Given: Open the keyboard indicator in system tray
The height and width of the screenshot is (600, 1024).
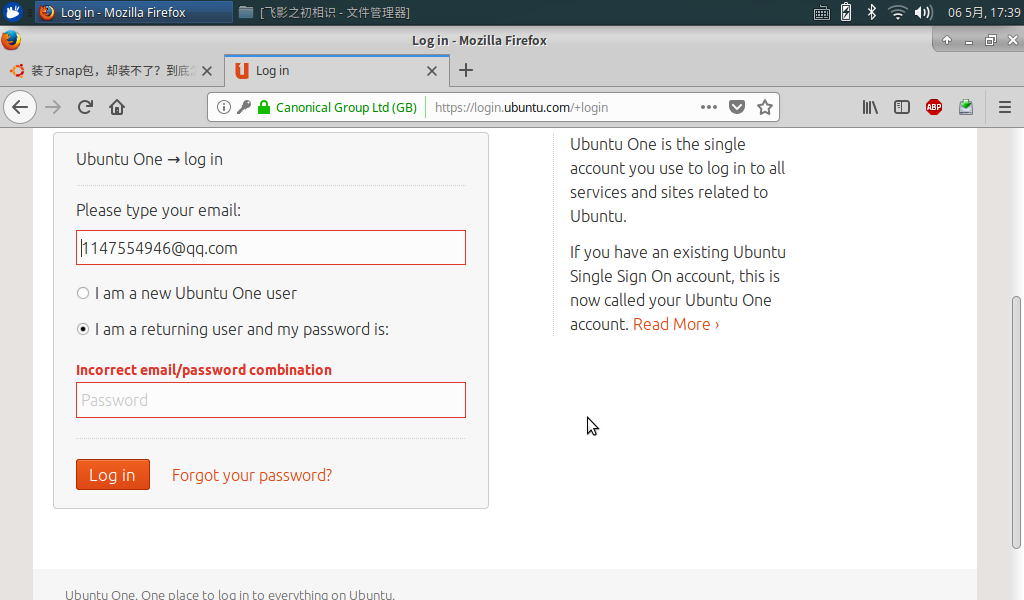Looking at the screenshot, I should pyautogui.click(x=822, y=12).
